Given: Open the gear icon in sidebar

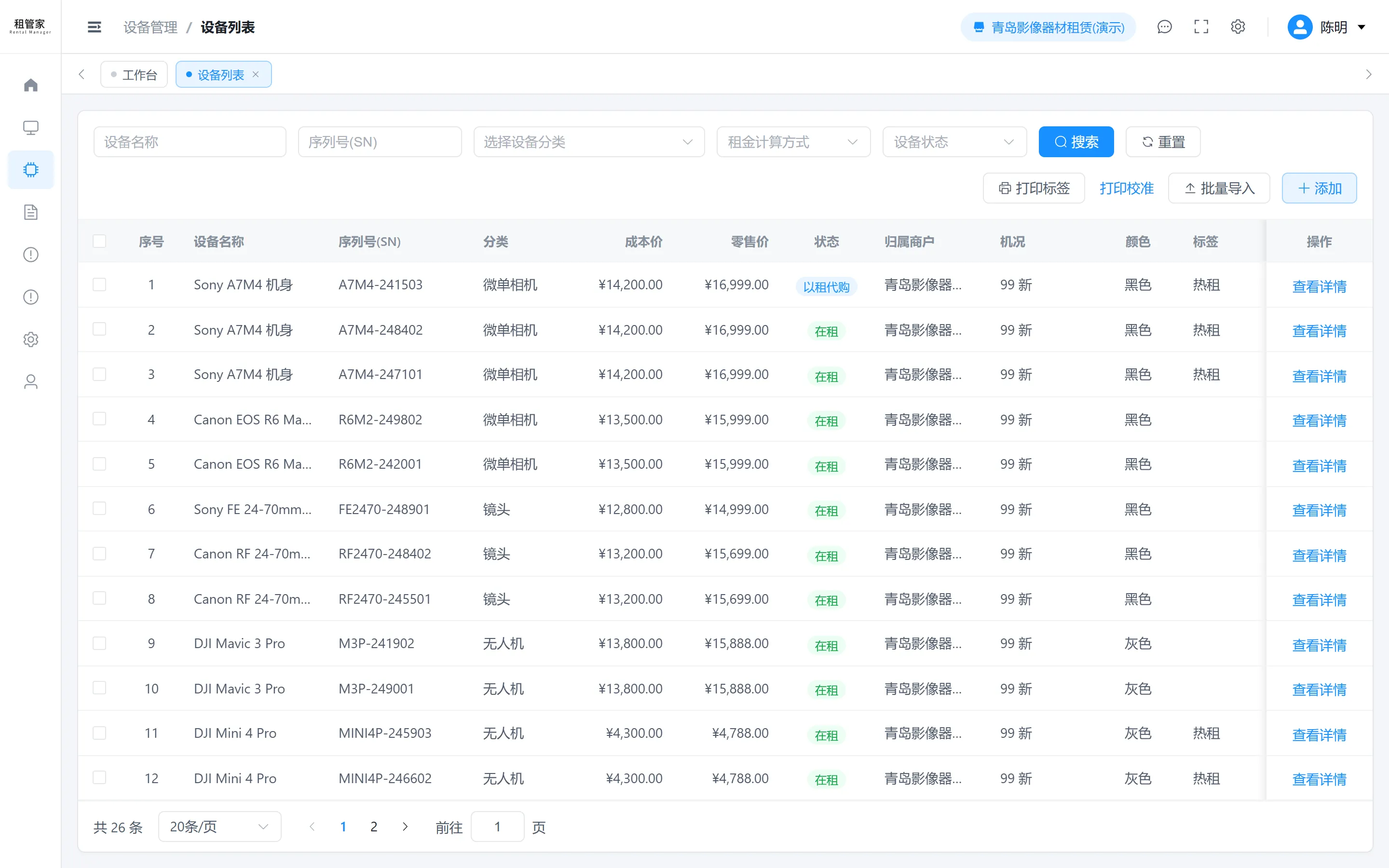Looking at the screenshot, I should point(31,339).
